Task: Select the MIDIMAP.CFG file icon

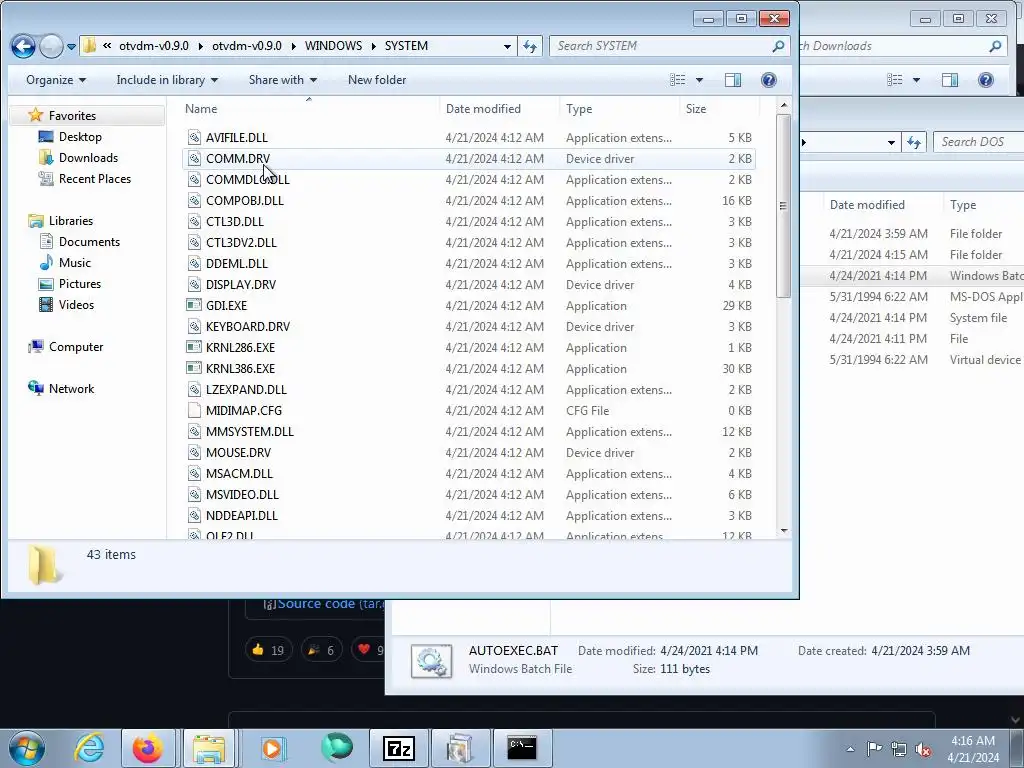Action: pos(194,411)
